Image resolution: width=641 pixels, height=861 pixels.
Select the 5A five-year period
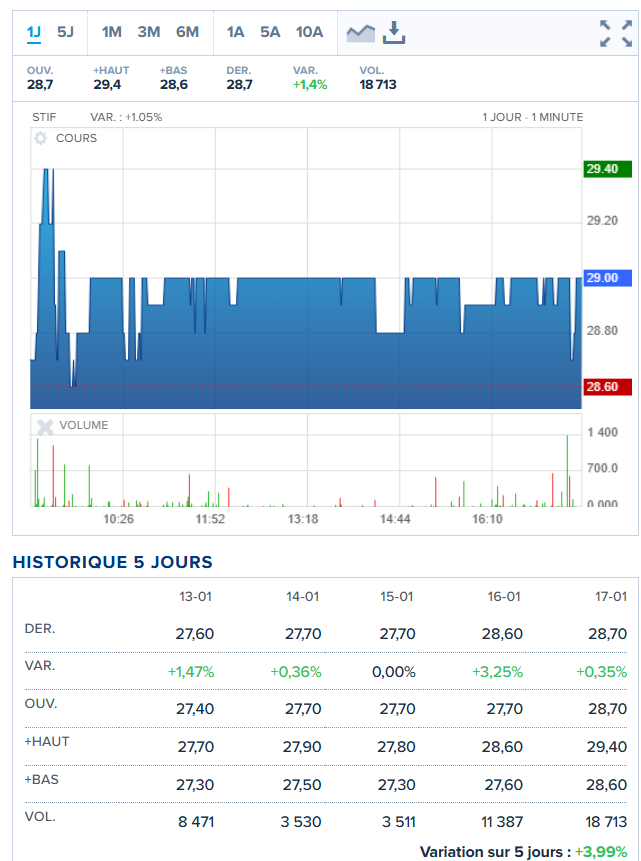[x=270, y=32]
